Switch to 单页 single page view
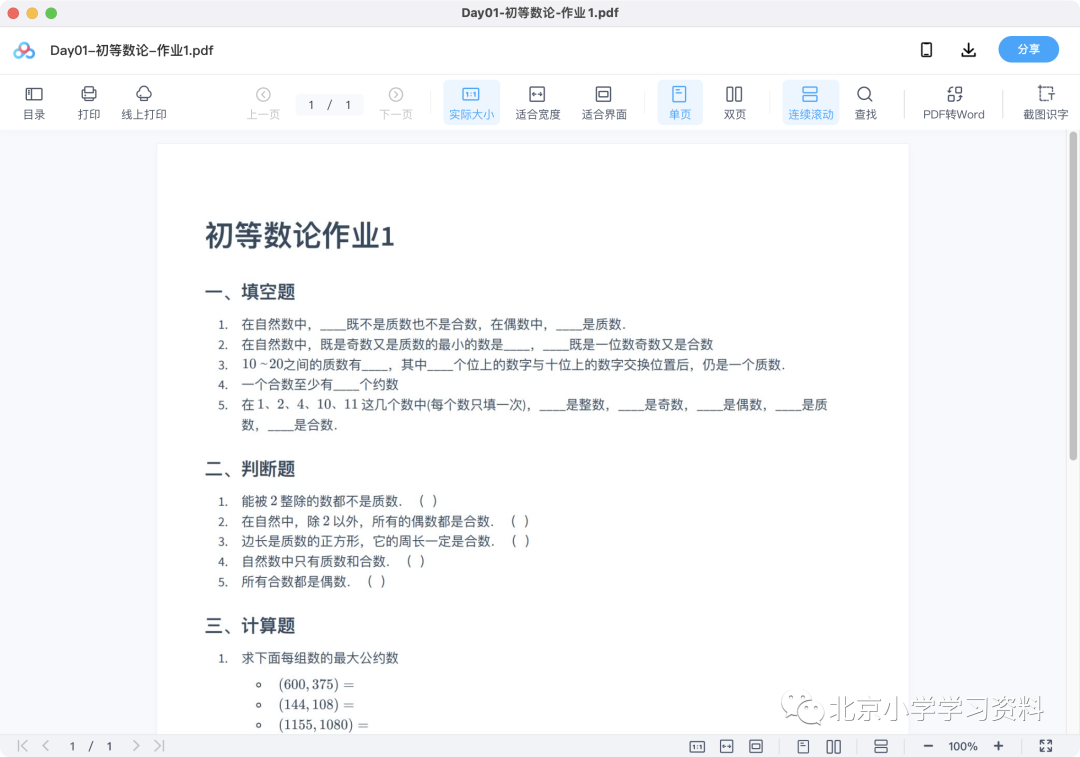 (680, 103)
